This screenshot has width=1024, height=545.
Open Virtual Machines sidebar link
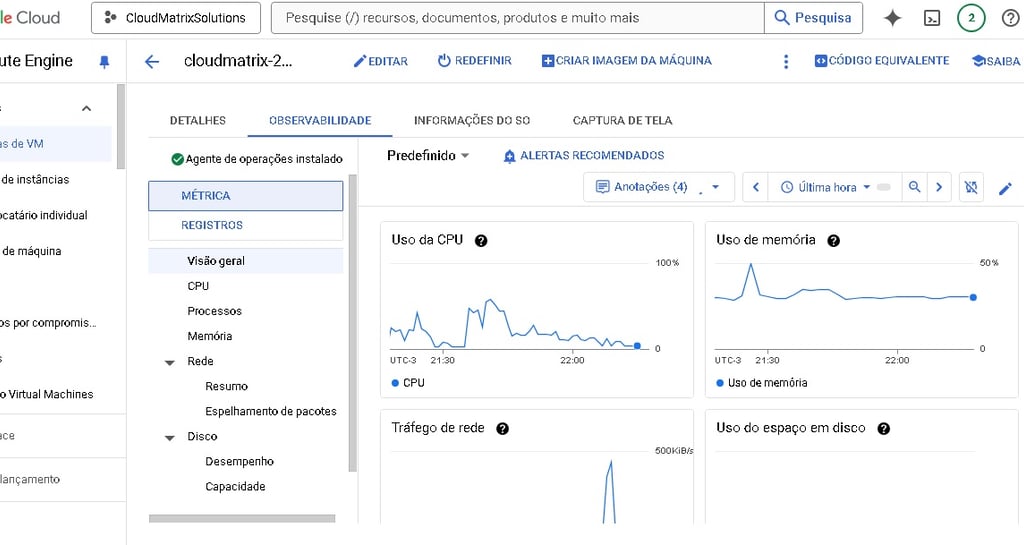coord(47,394)
